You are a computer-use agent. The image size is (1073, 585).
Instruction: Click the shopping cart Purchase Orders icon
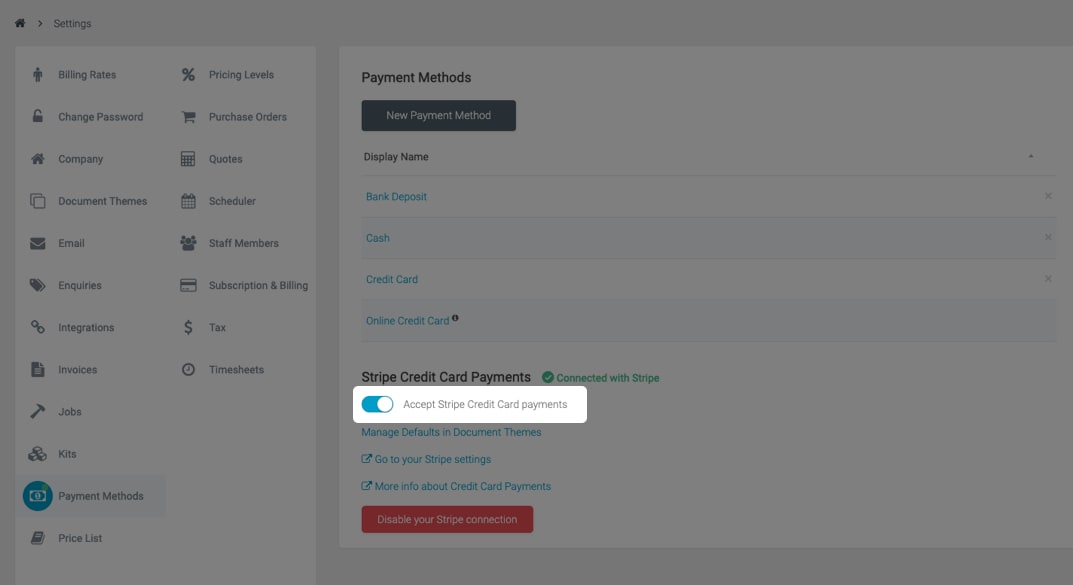tap(188, 117)
